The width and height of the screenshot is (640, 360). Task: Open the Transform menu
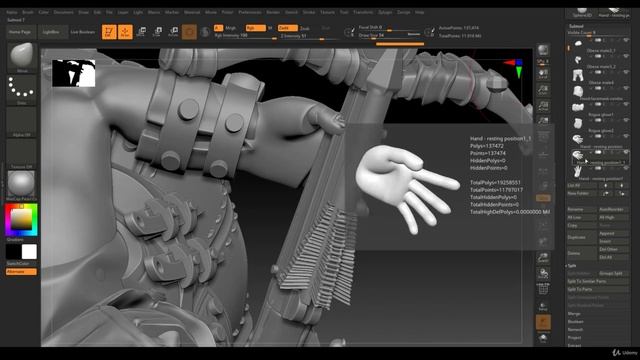(x=363, y=12)
